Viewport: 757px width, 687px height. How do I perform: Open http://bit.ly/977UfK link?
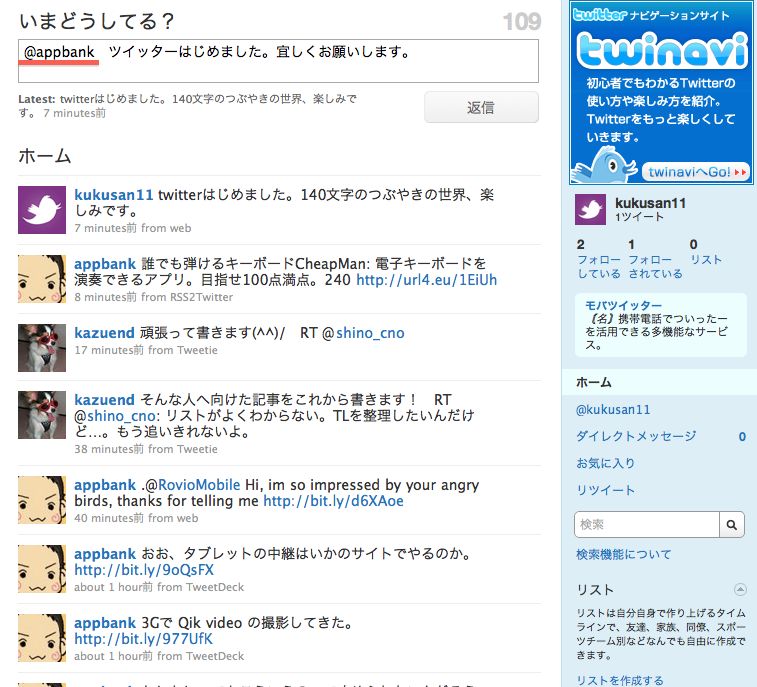pyautogui.click(x=143, y=639)
